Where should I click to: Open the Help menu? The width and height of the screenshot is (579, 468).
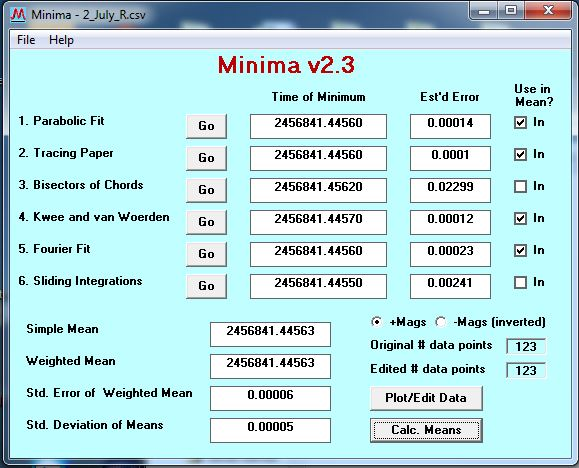[61, 40]
